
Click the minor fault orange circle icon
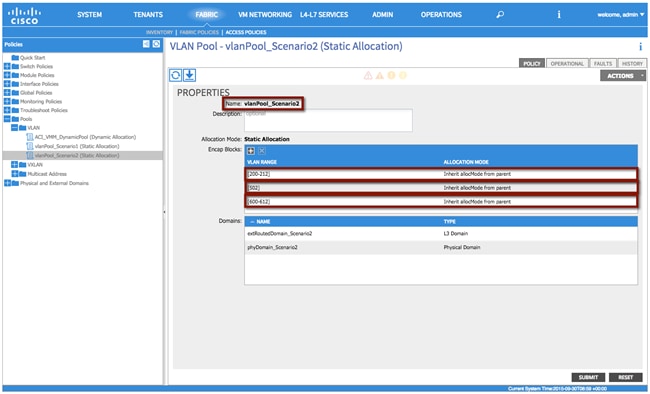391,75
